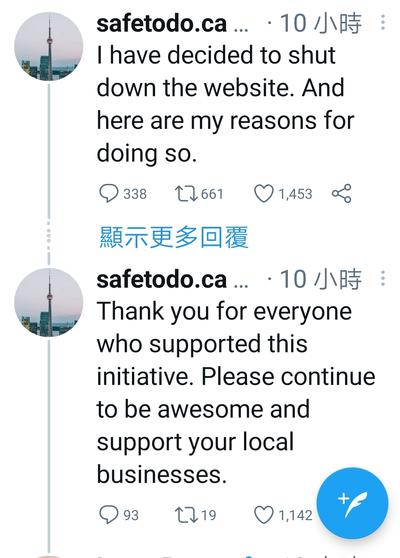Open the first tweet's 10 小時 timestamp
400x558 pixels.
(x=321, y=23)
